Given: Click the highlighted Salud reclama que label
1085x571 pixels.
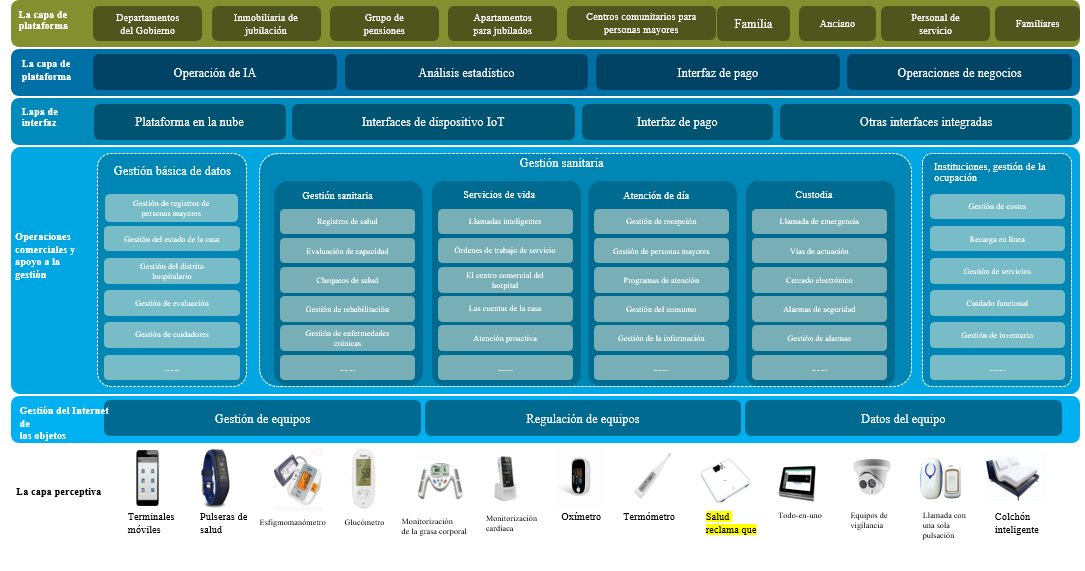Looking at the screenshot, I should coord(731,523).
